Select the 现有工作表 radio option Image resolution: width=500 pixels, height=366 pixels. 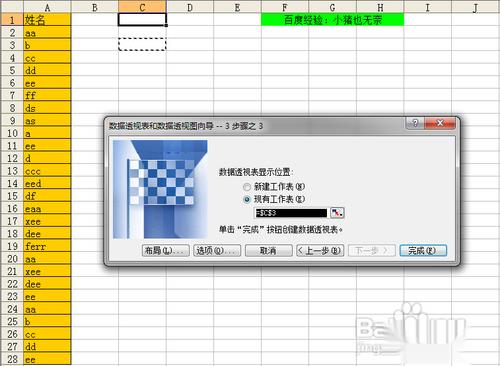coord(247,200)
